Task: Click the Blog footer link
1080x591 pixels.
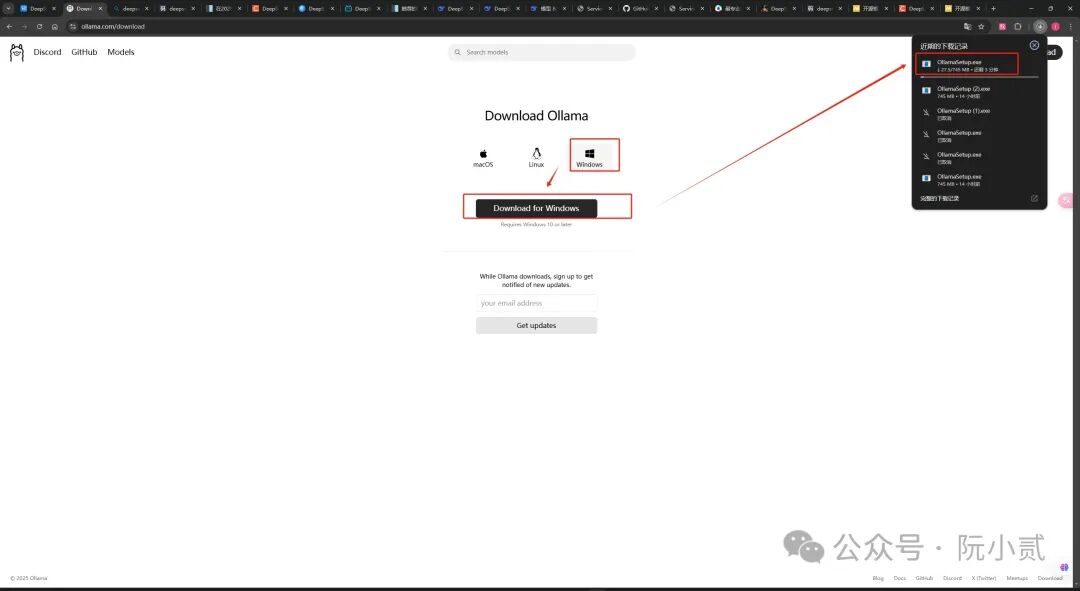Action: point(878,579)
